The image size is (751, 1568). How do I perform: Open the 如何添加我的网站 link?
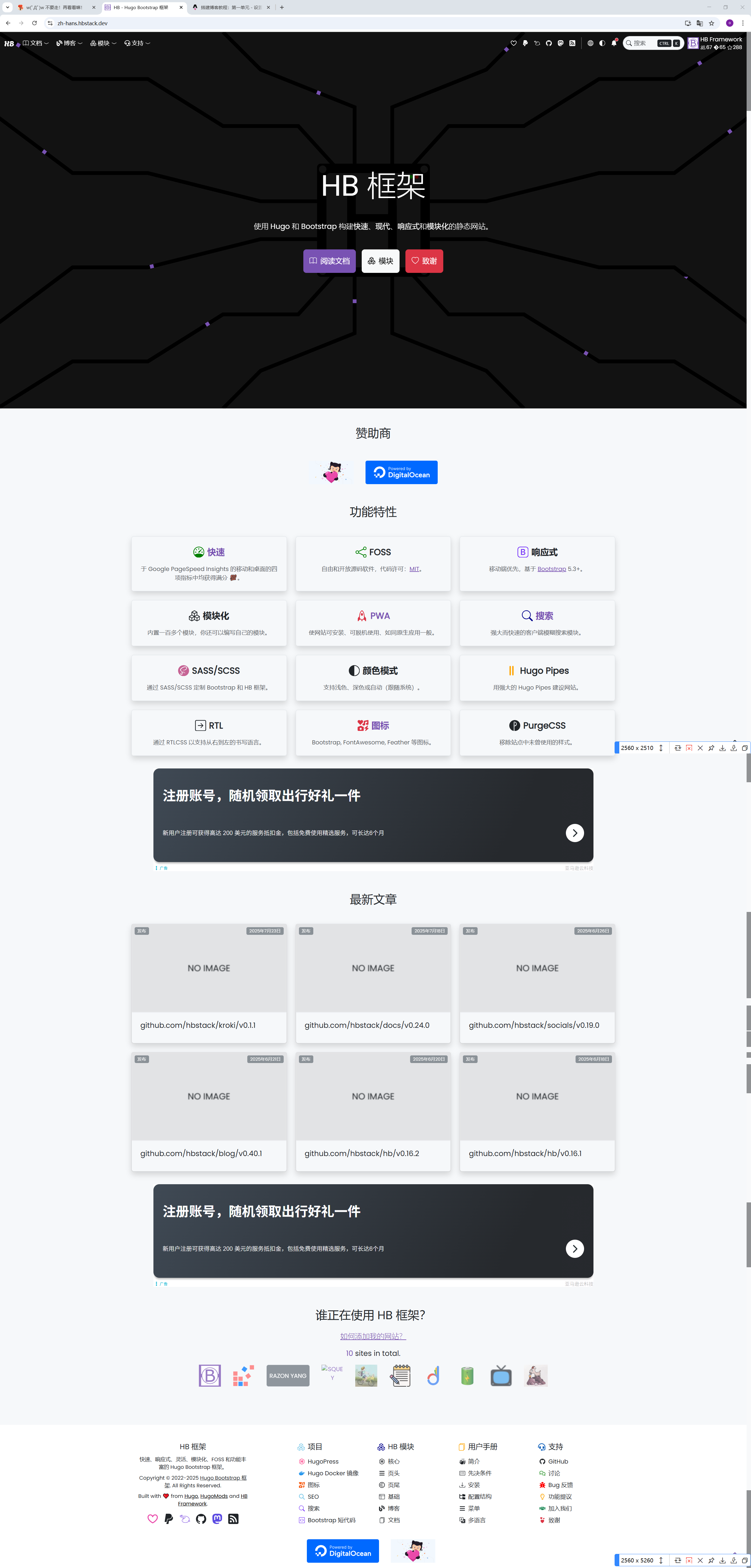[373, 1336]
